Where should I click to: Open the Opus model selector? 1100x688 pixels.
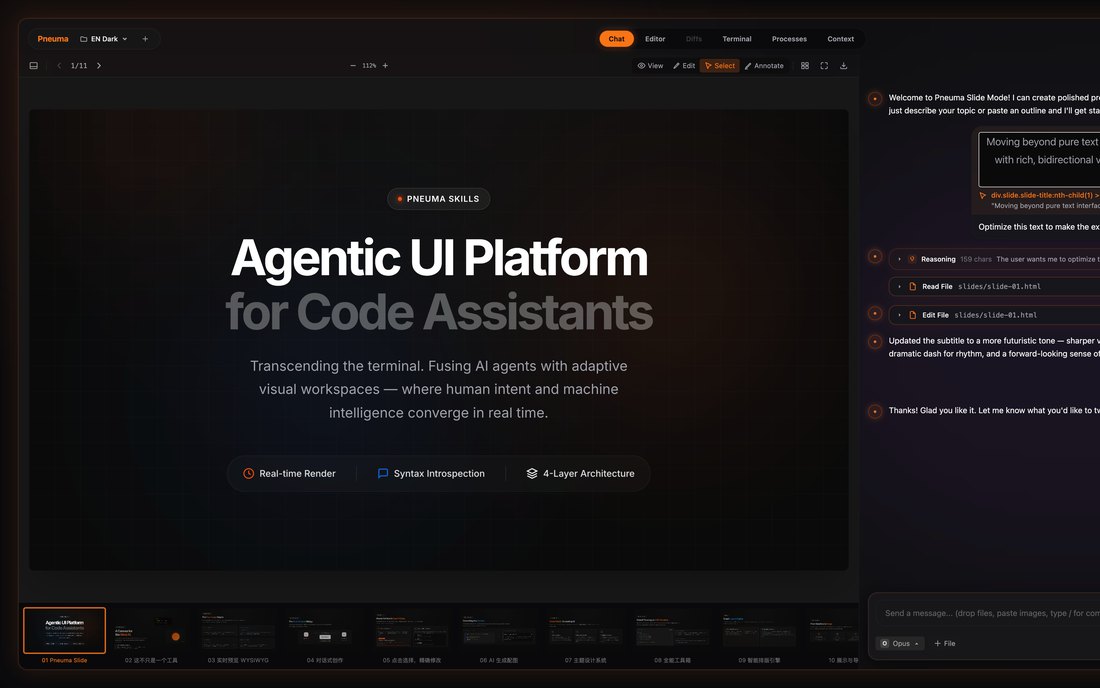point(900,643)
